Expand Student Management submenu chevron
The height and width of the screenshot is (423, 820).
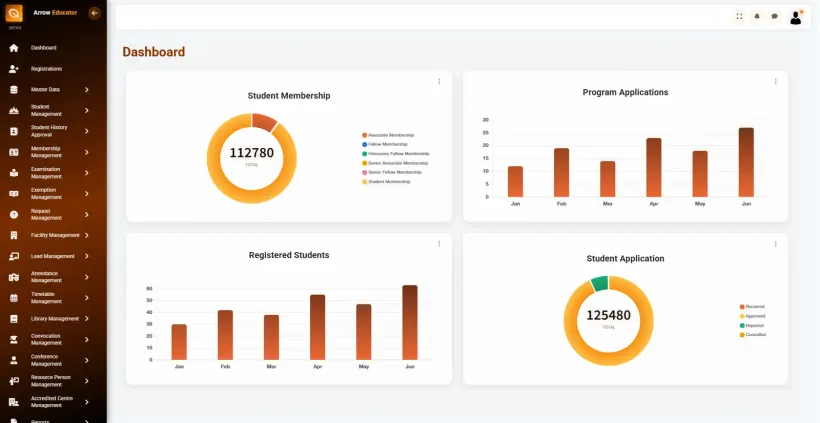tap(87, 110)
